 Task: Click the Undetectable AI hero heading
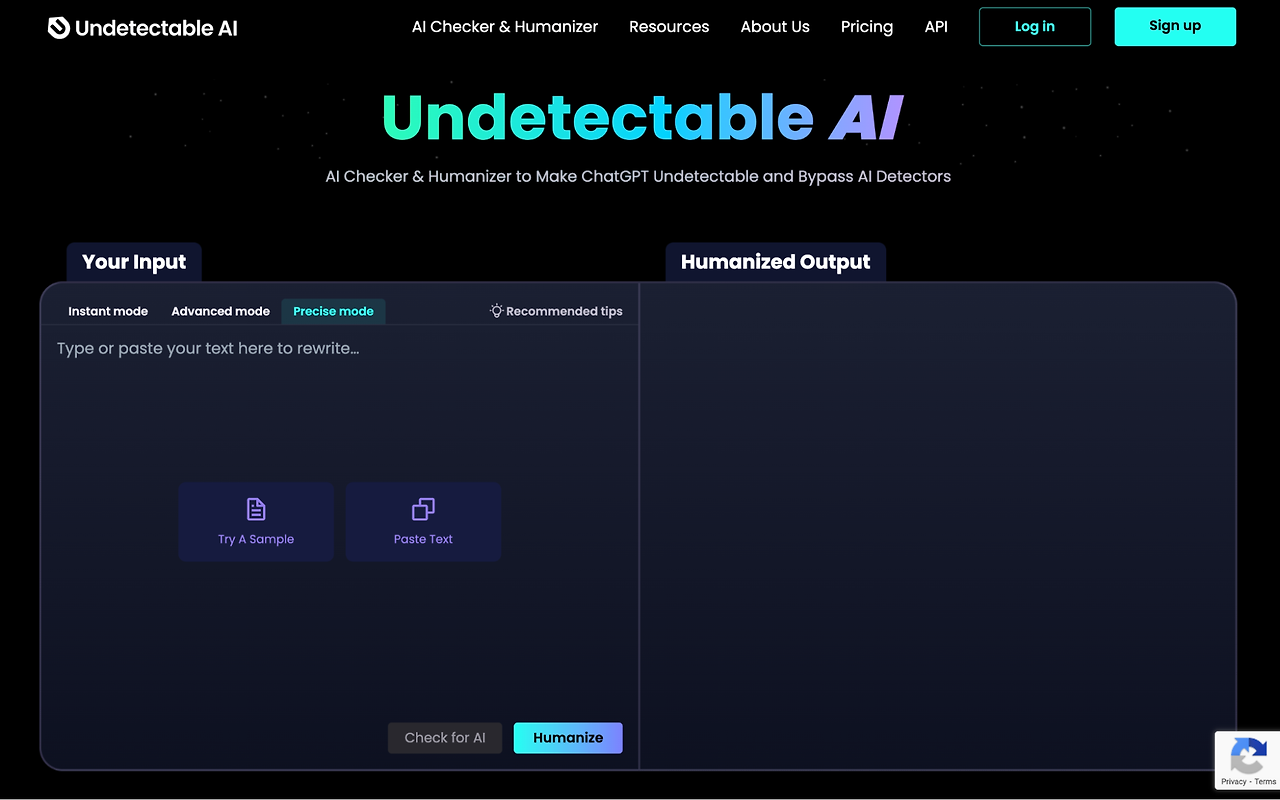642,118
